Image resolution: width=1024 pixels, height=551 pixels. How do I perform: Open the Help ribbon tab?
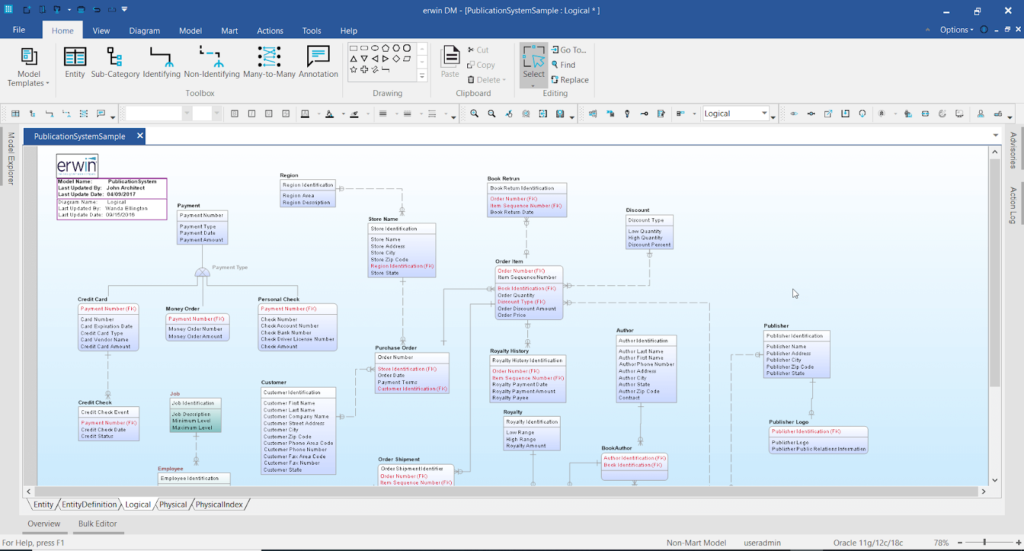click(x=349, y=31)
